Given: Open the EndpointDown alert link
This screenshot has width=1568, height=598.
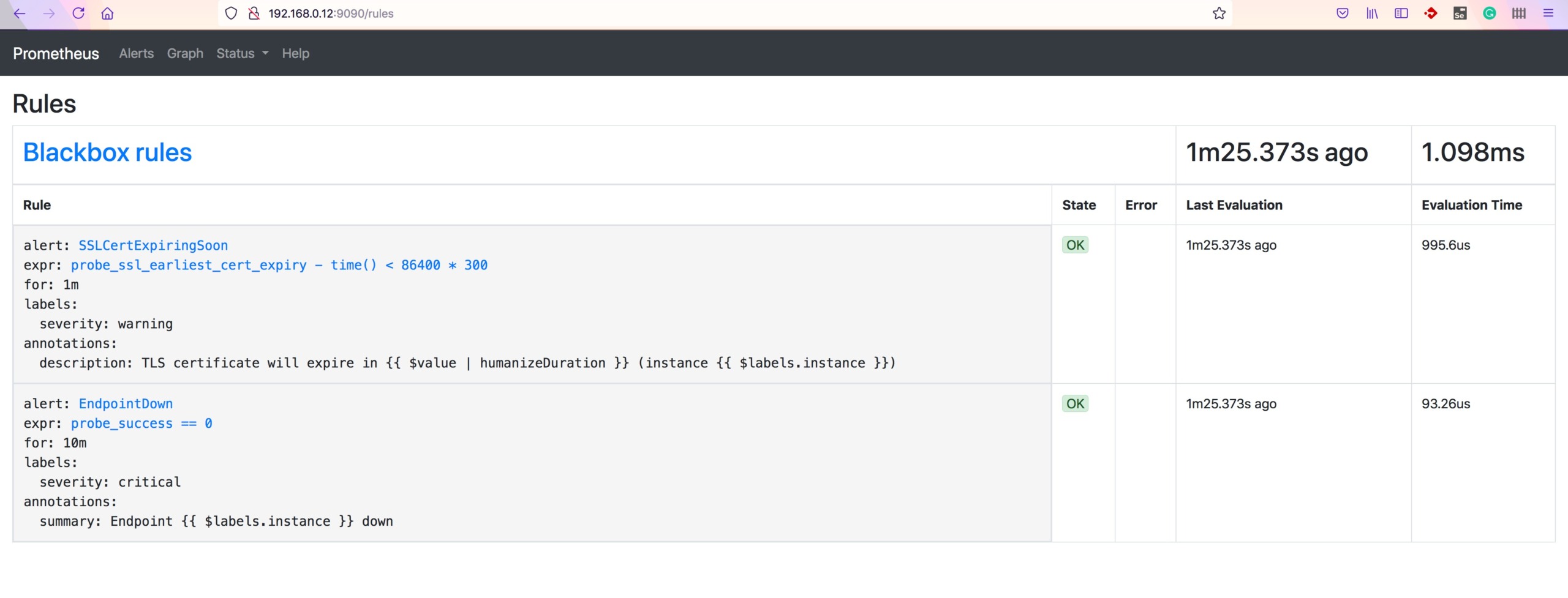Looking at the screenshot, I should [126, 404].
